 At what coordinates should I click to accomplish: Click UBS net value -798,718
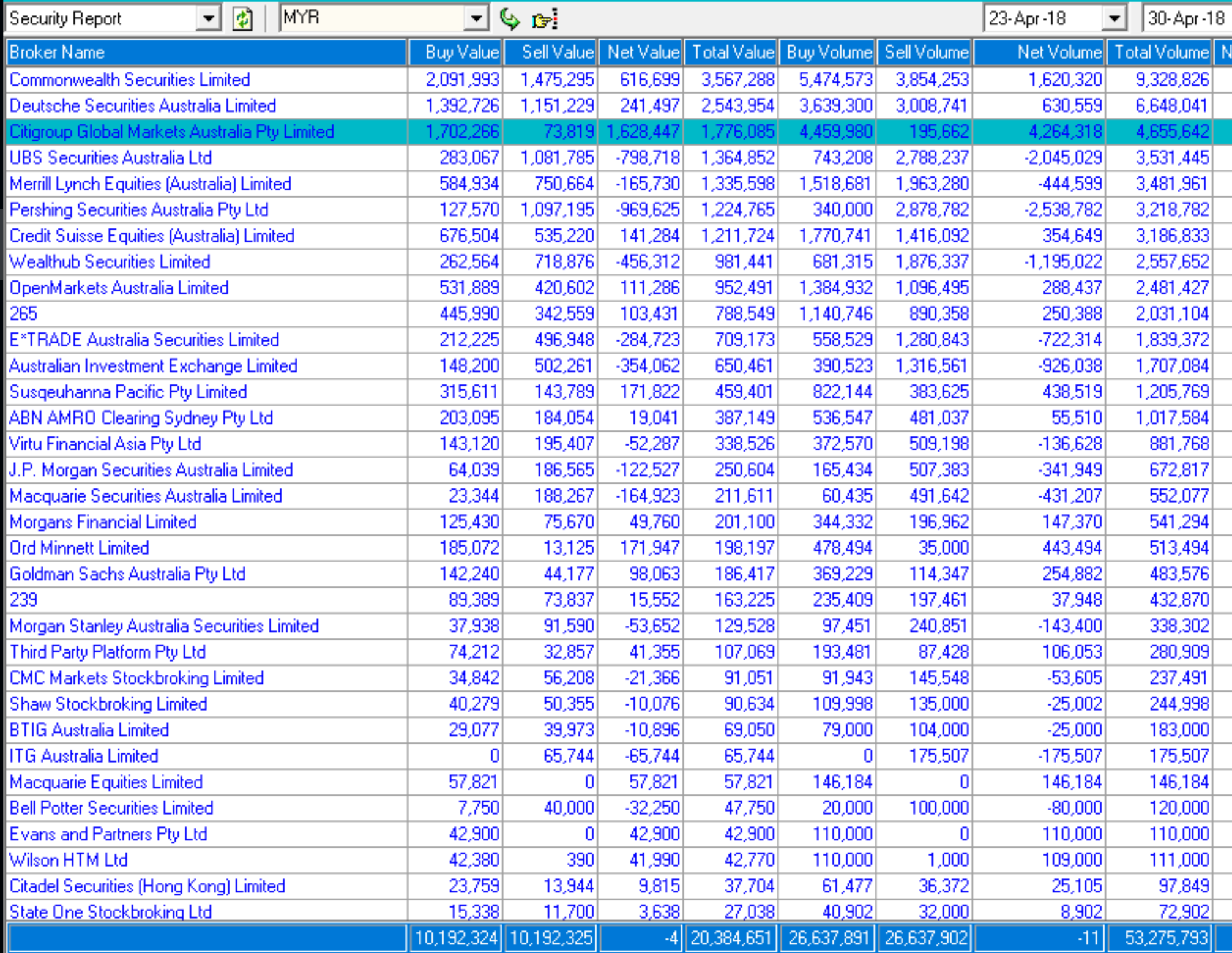click(648, 158)
